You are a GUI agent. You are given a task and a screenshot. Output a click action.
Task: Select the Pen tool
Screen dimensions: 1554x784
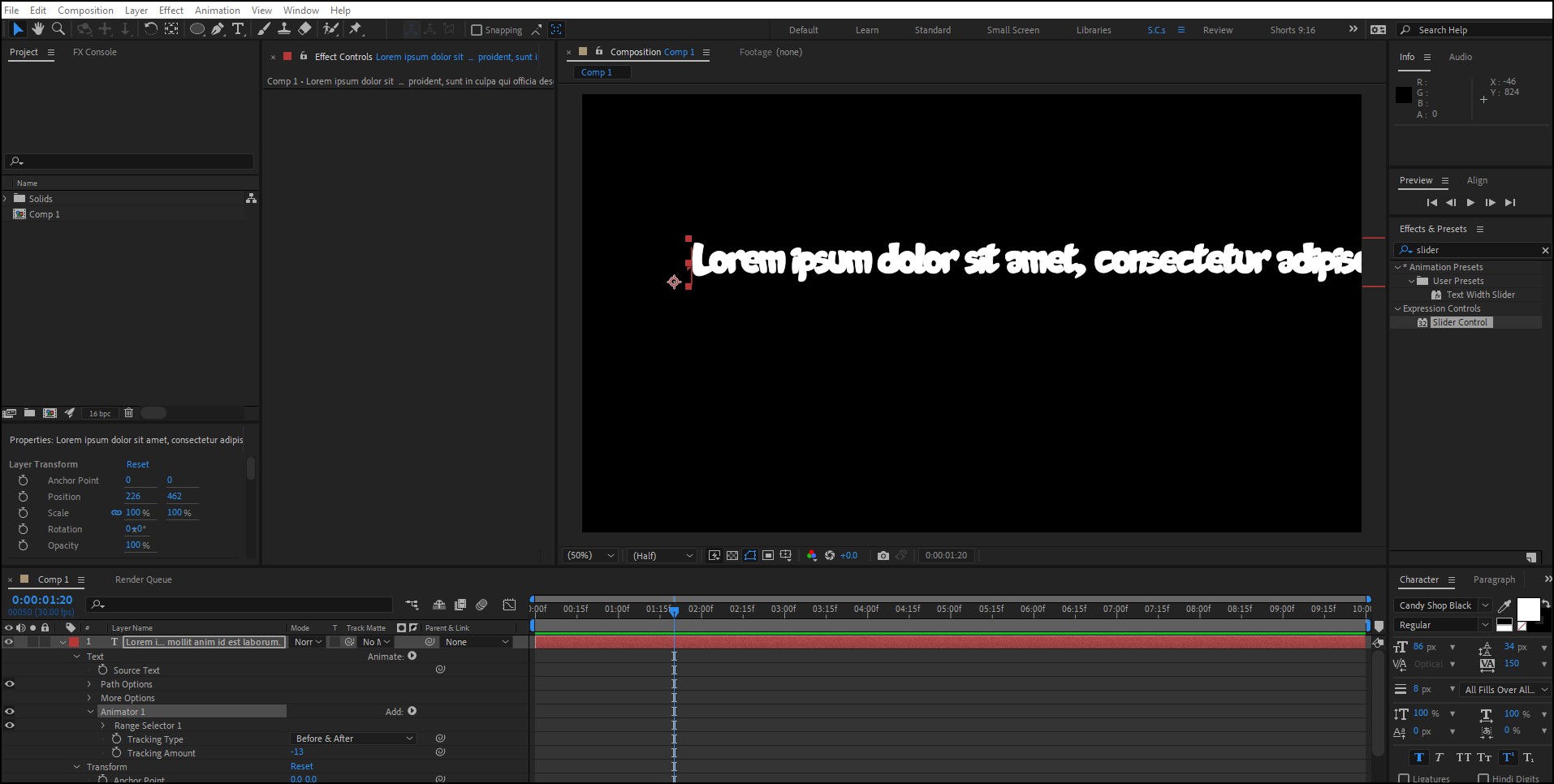coord(218,29)
